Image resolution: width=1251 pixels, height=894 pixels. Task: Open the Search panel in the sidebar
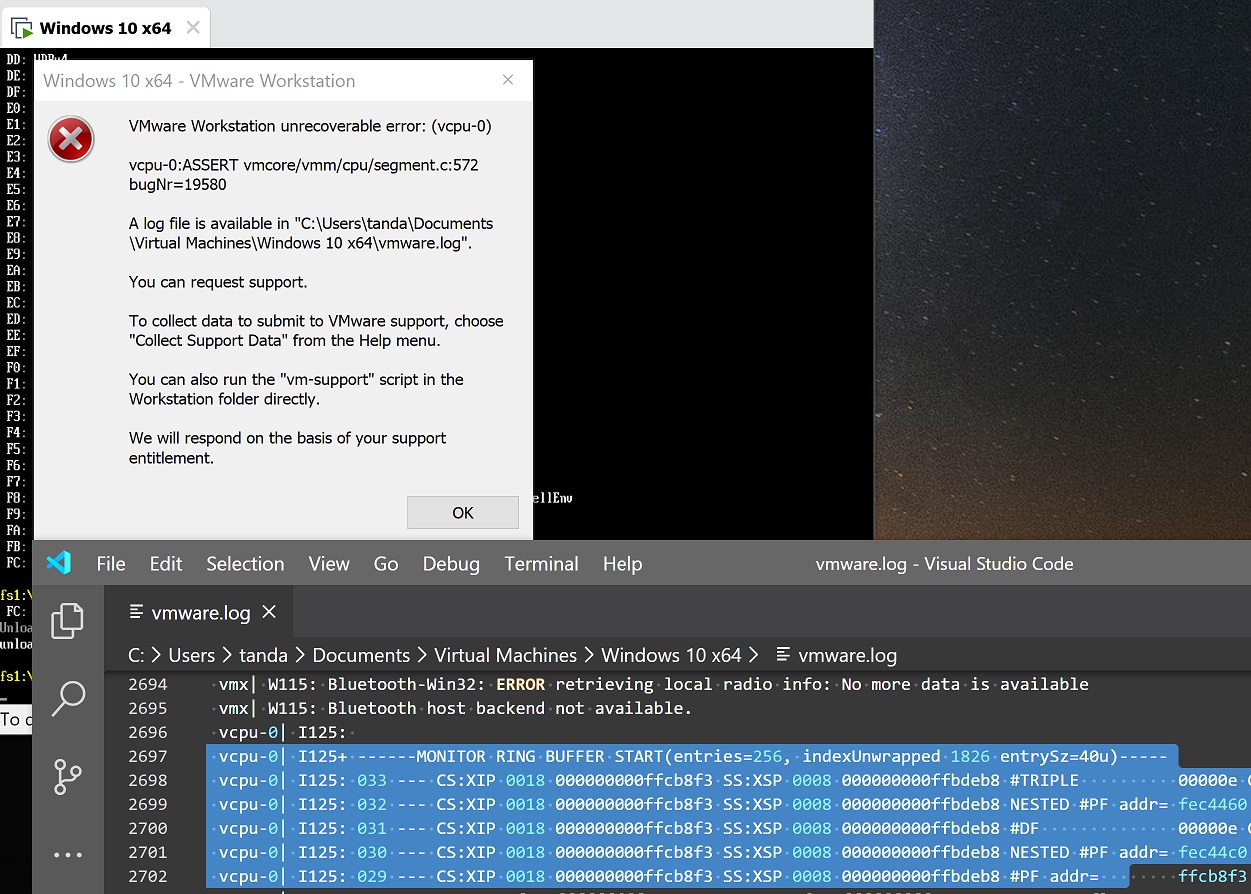[x=67, y=699]
